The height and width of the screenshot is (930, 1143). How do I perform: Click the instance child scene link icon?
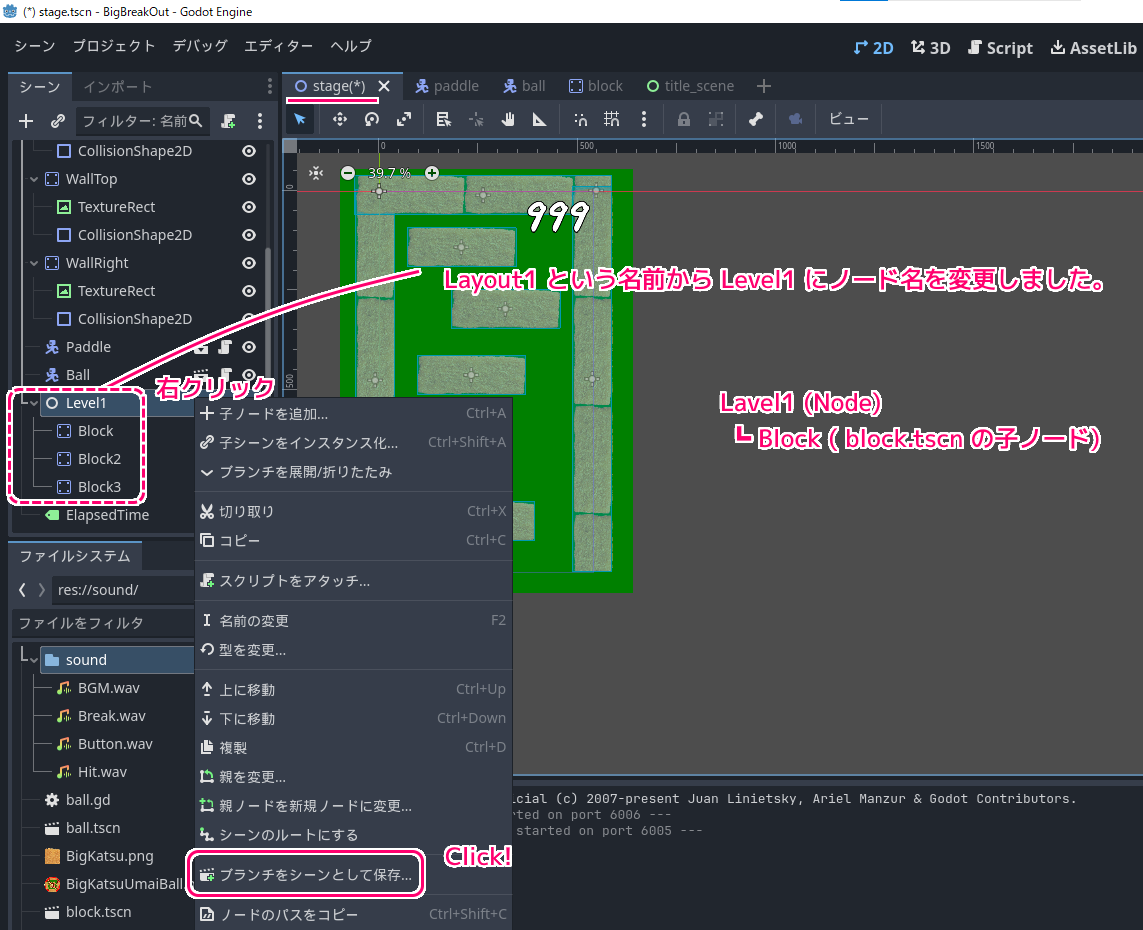(58, 121)
